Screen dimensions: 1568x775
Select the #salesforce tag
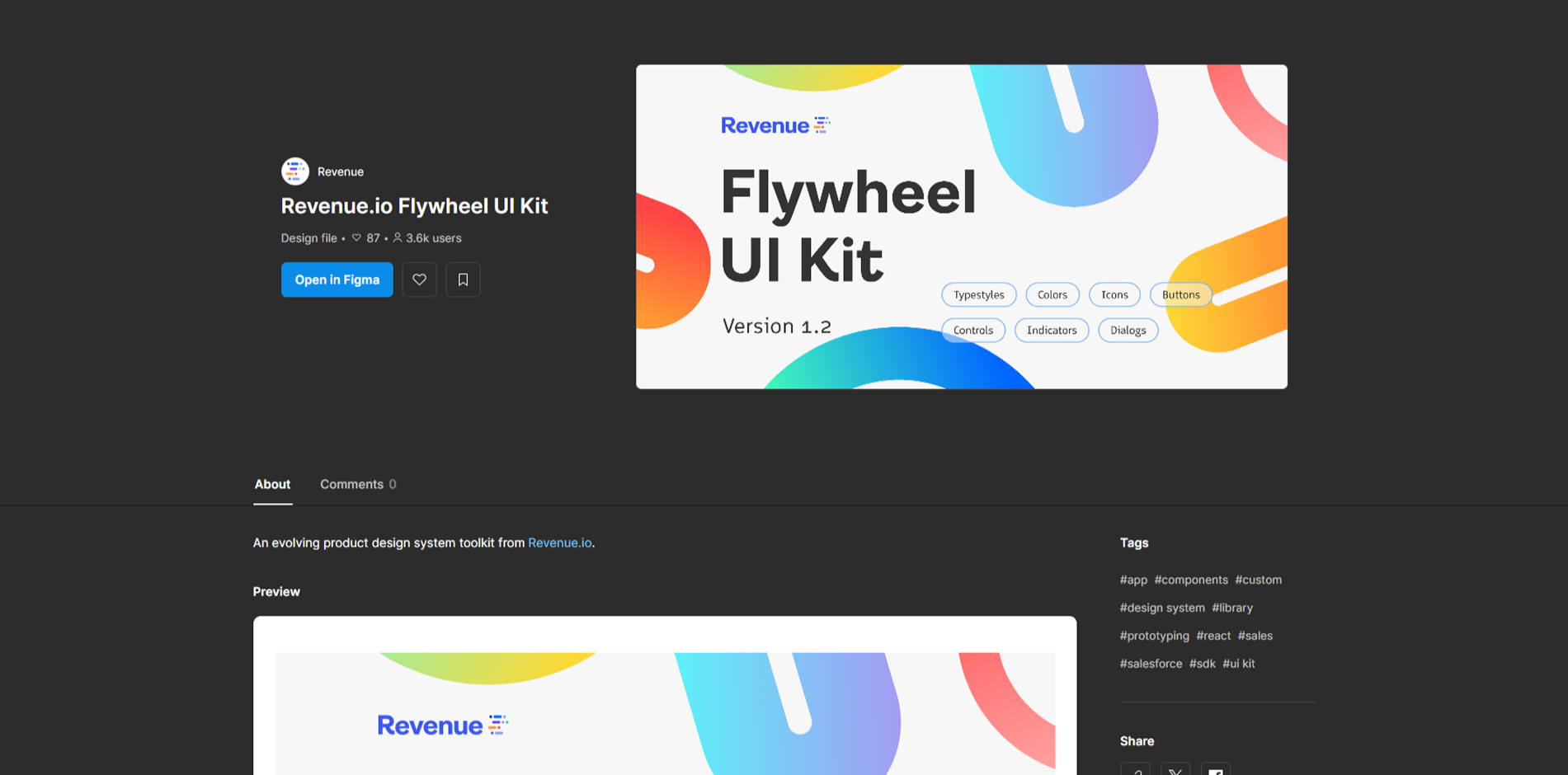(1151, 664)
